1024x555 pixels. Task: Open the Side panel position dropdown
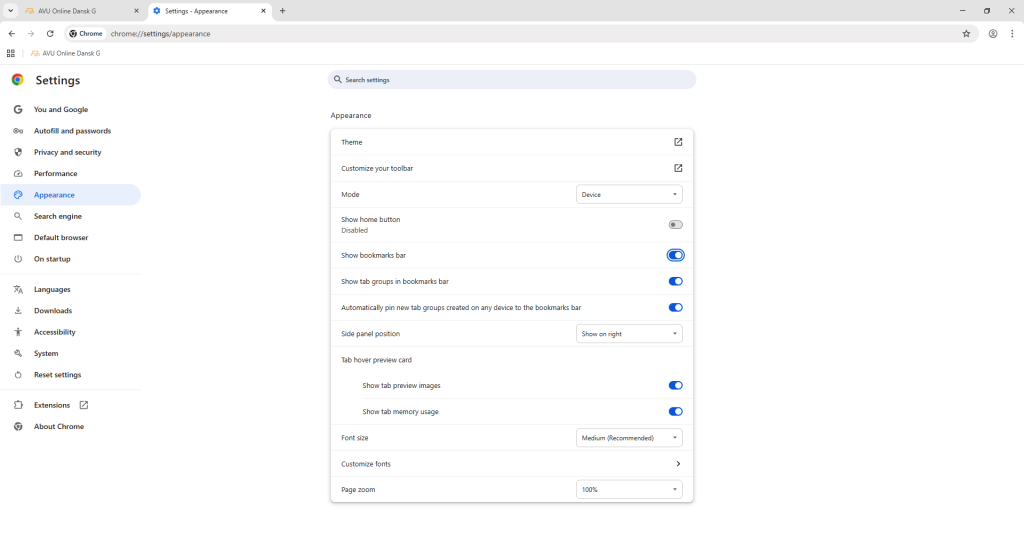[629, 334]
